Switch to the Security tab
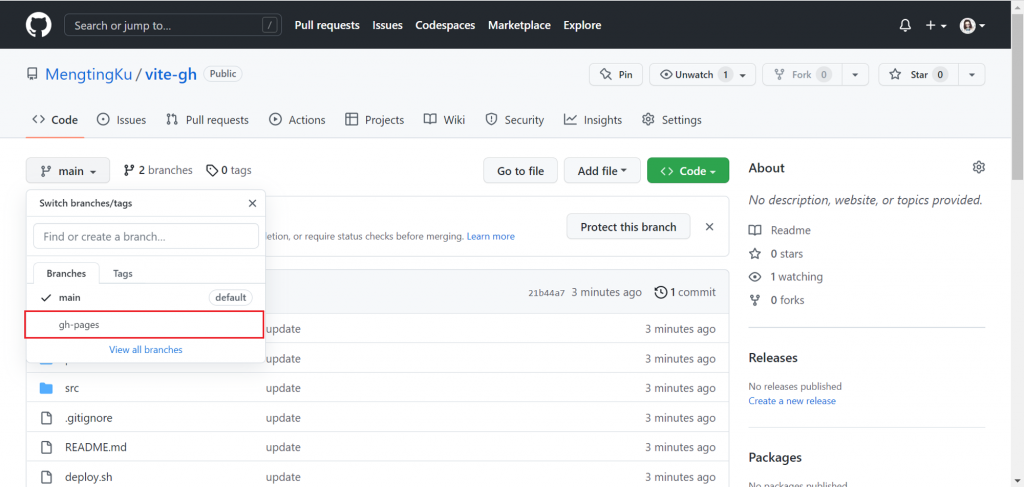Viewport: 1024px width, 487px height. click(515, 120)
